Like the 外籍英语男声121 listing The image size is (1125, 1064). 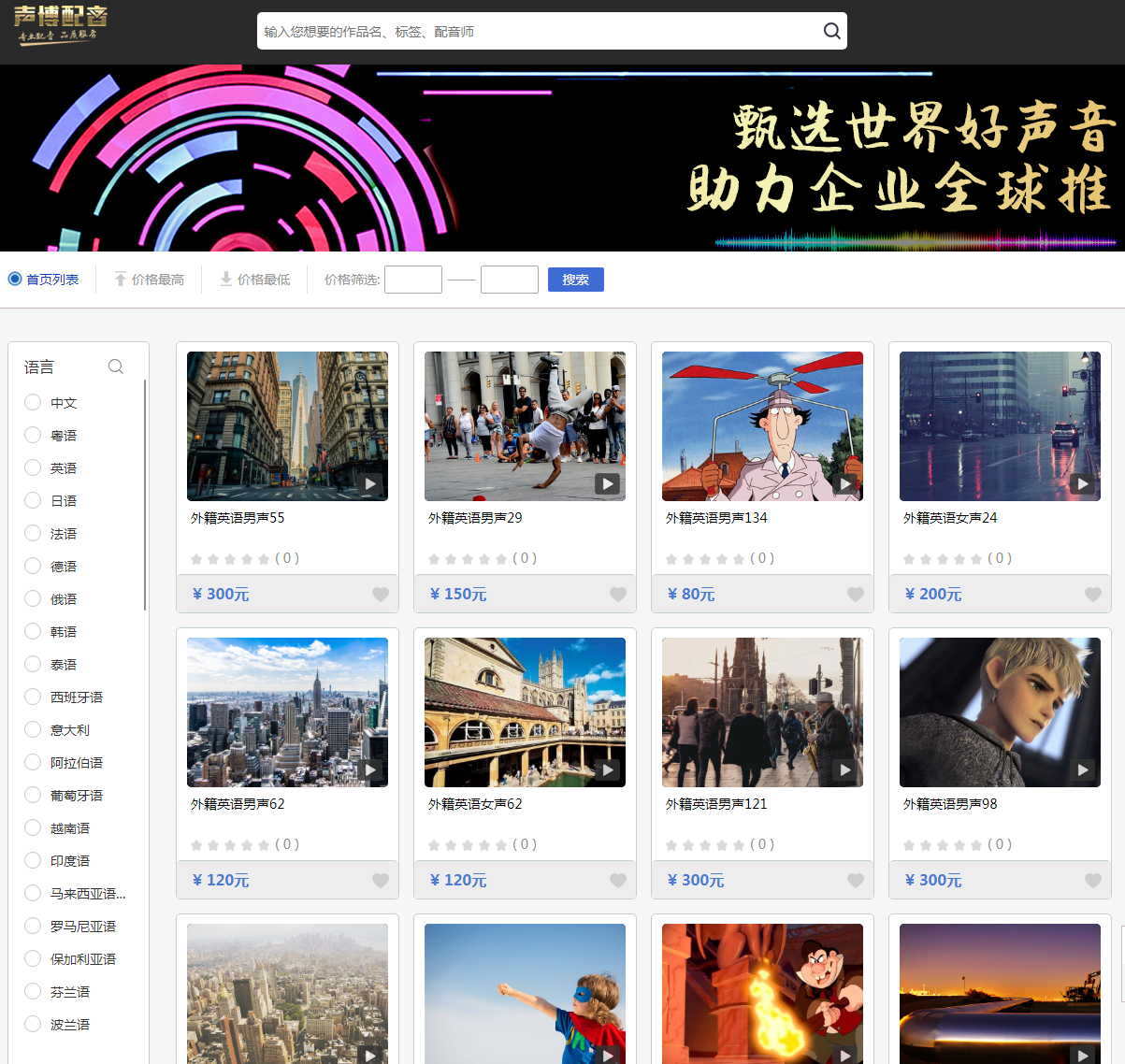click(856, 881)
